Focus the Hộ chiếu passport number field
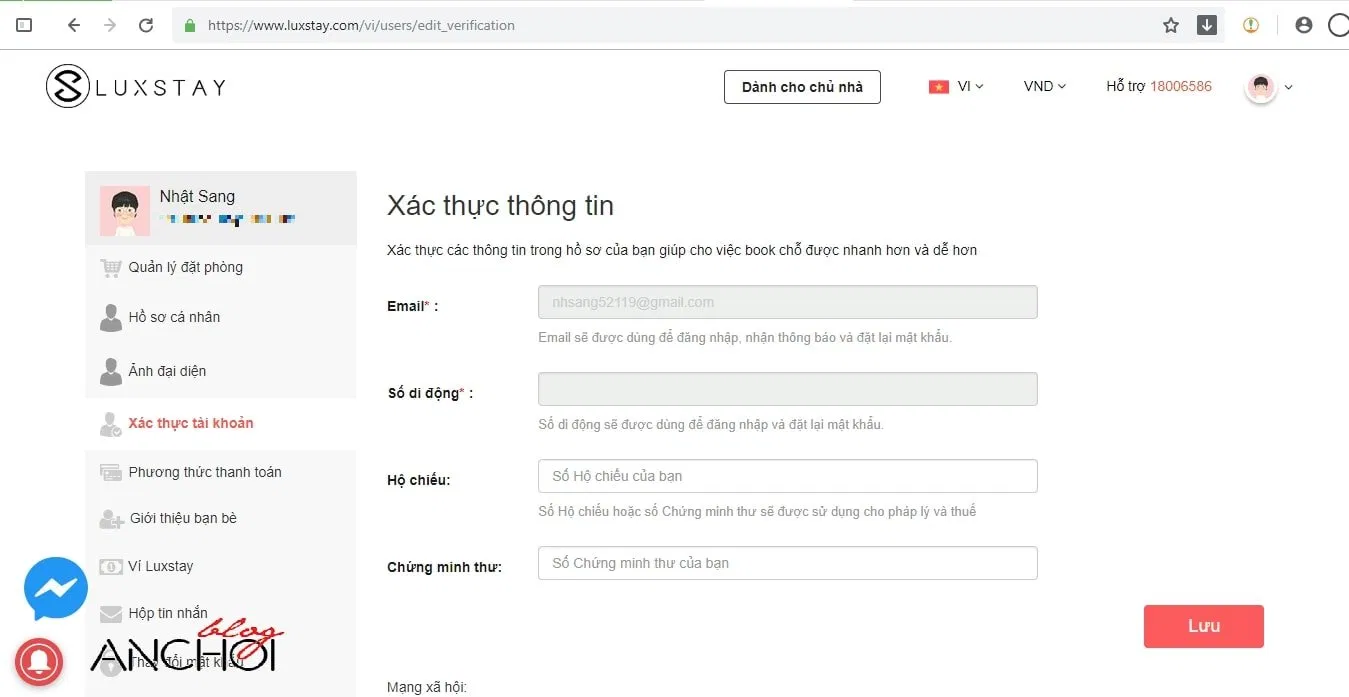1349x697 pixels. coord(788,476)
